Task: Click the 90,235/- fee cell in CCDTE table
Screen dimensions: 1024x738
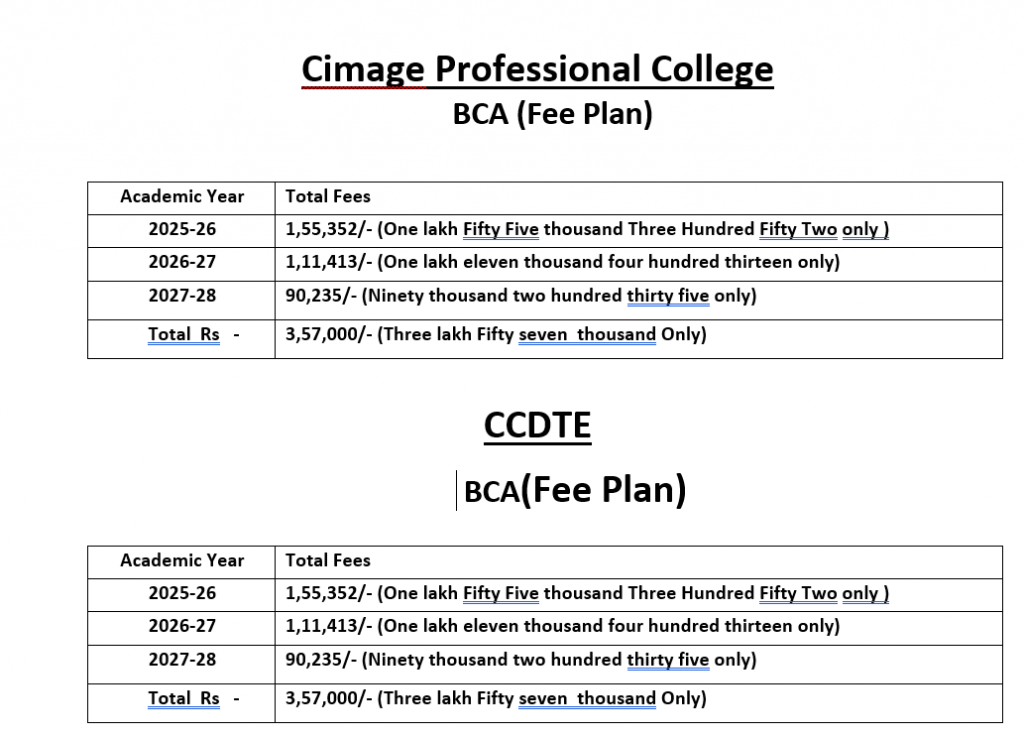Action: [520, 659]
